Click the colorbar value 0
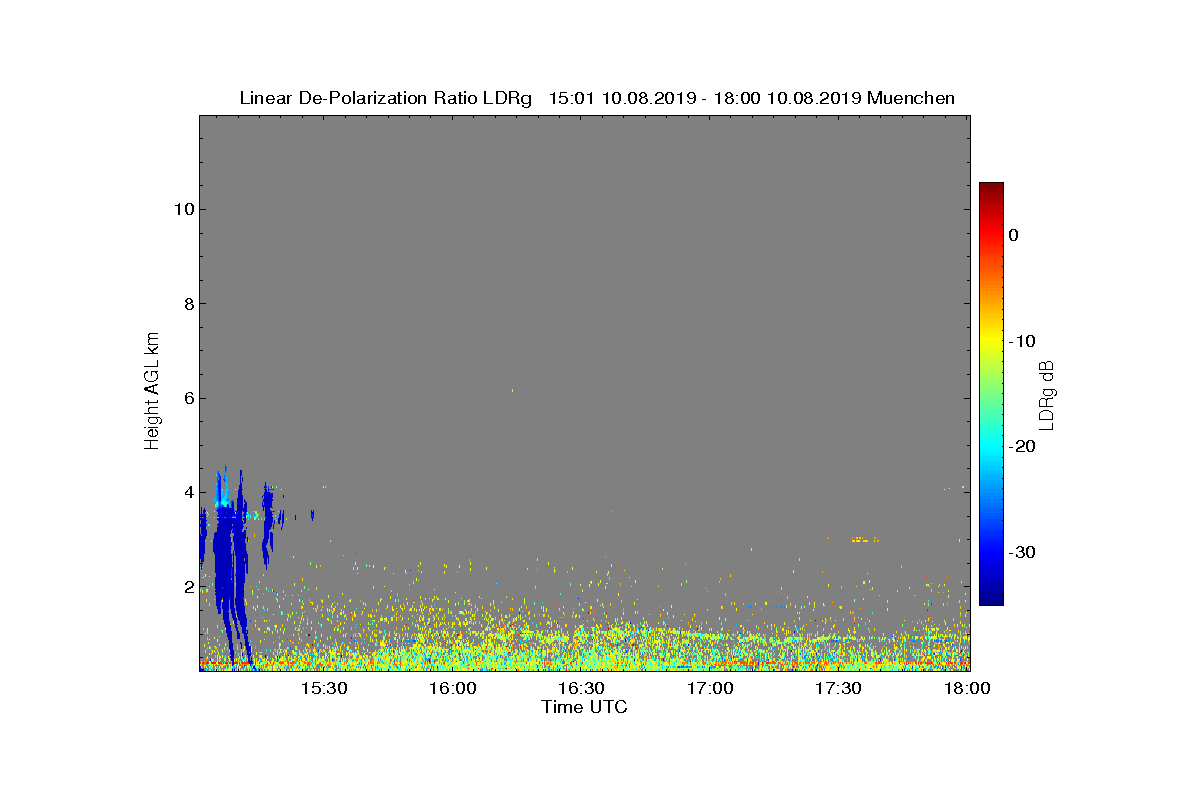Viewport: 1200px width, 800px height. (x=1013, y=235)
